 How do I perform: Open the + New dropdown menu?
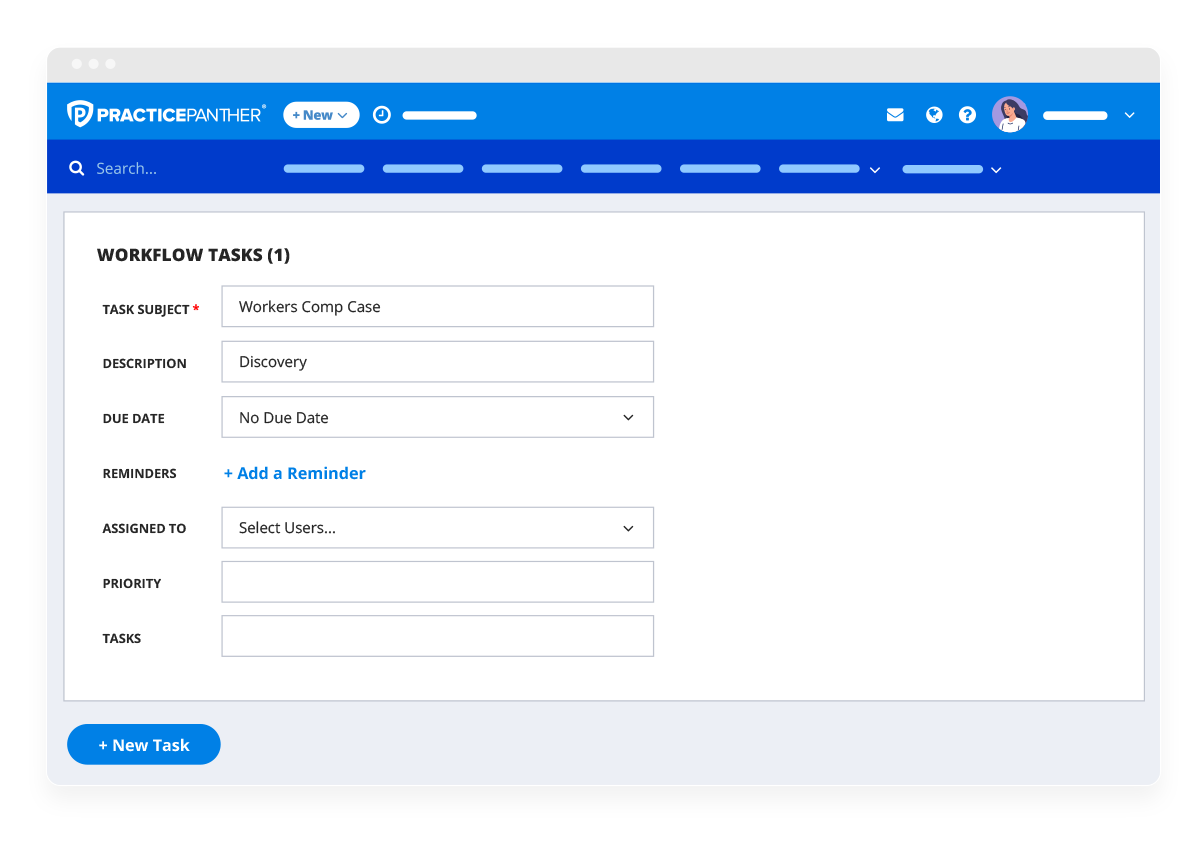tap(321, 114)
